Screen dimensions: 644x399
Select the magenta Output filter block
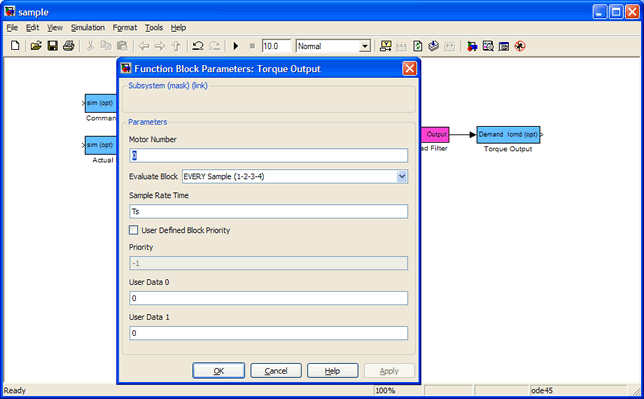tap(435, 134)
